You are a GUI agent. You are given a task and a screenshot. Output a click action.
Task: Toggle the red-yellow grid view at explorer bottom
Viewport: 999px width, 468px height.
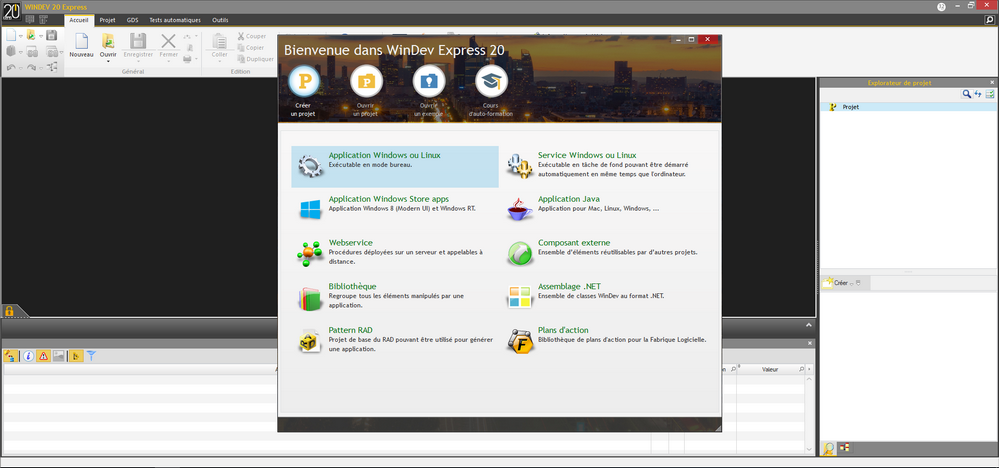pyautogui.click(x=844, y=447)
